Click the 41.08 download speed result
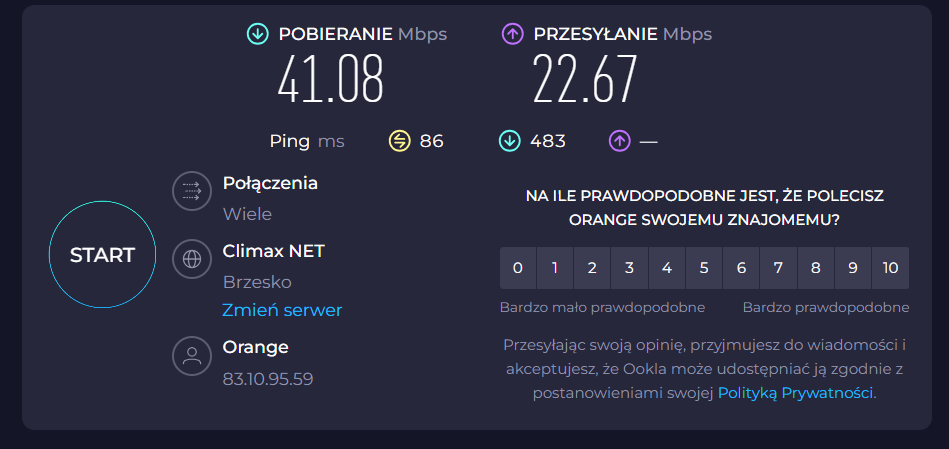949x449 pixels. tap(331, 80)
